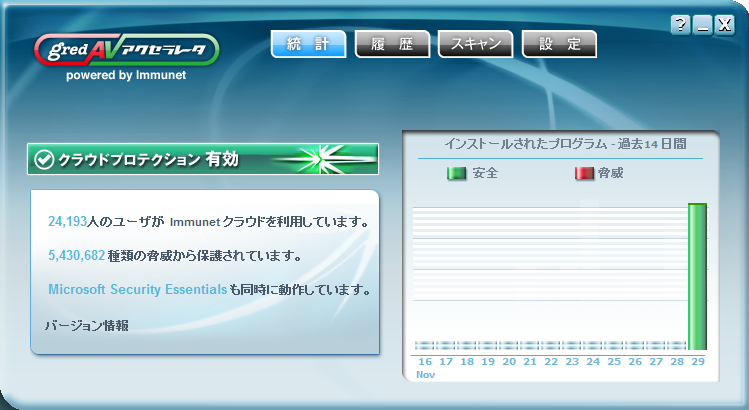The width and height of the screenshot is (749, 410).
Task: Click the 24,193 users count link
Action: pos(67,221)
